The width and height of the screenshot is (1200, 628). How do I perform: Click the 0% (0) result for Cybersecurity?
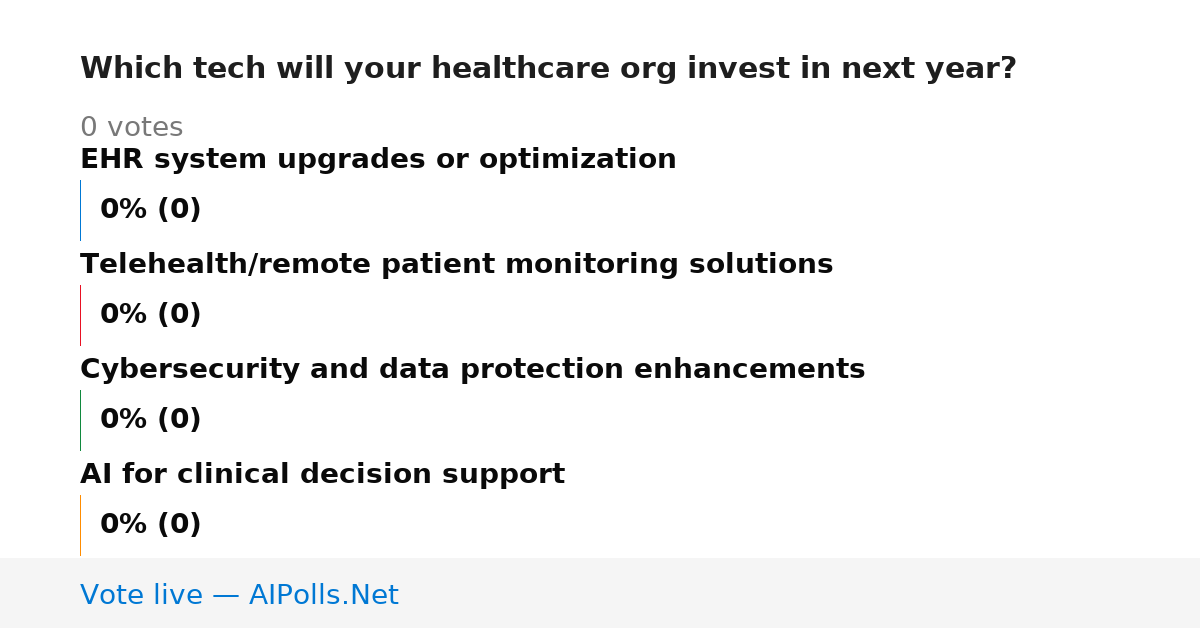(150, 420)
